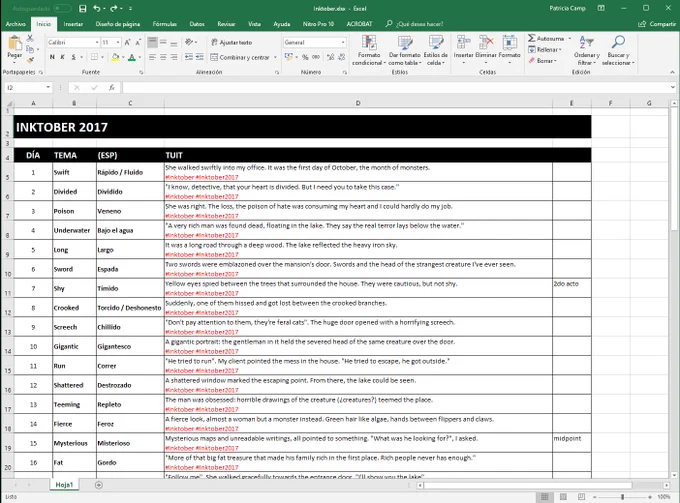The height and width of the screenshot is (503, 680).
Task: Click the decrease decimal icon
Action: pyautogui.click(x=342, y=57)
